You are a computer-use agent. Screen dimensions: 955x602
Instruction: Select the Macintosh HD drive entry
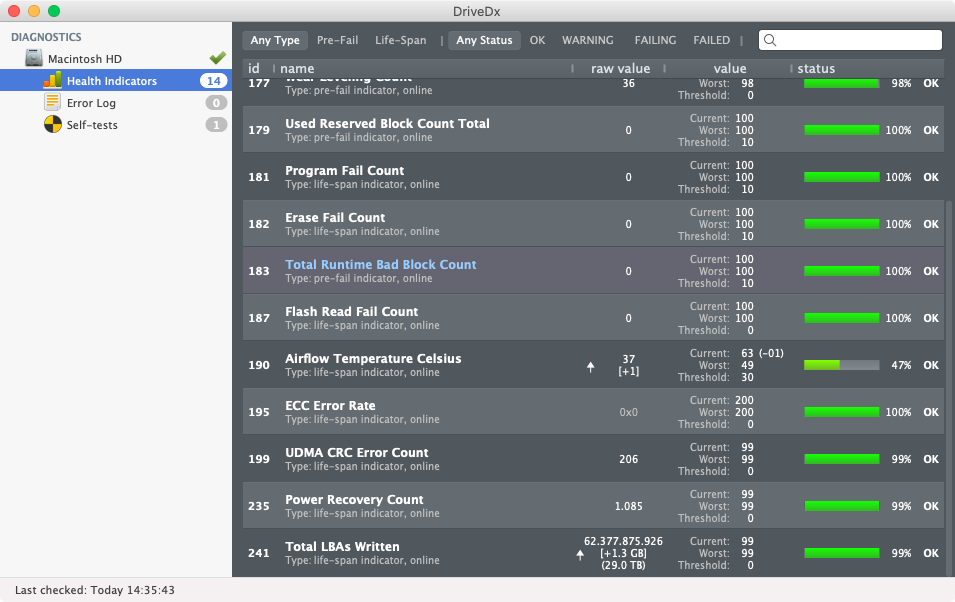coord(116,58)
